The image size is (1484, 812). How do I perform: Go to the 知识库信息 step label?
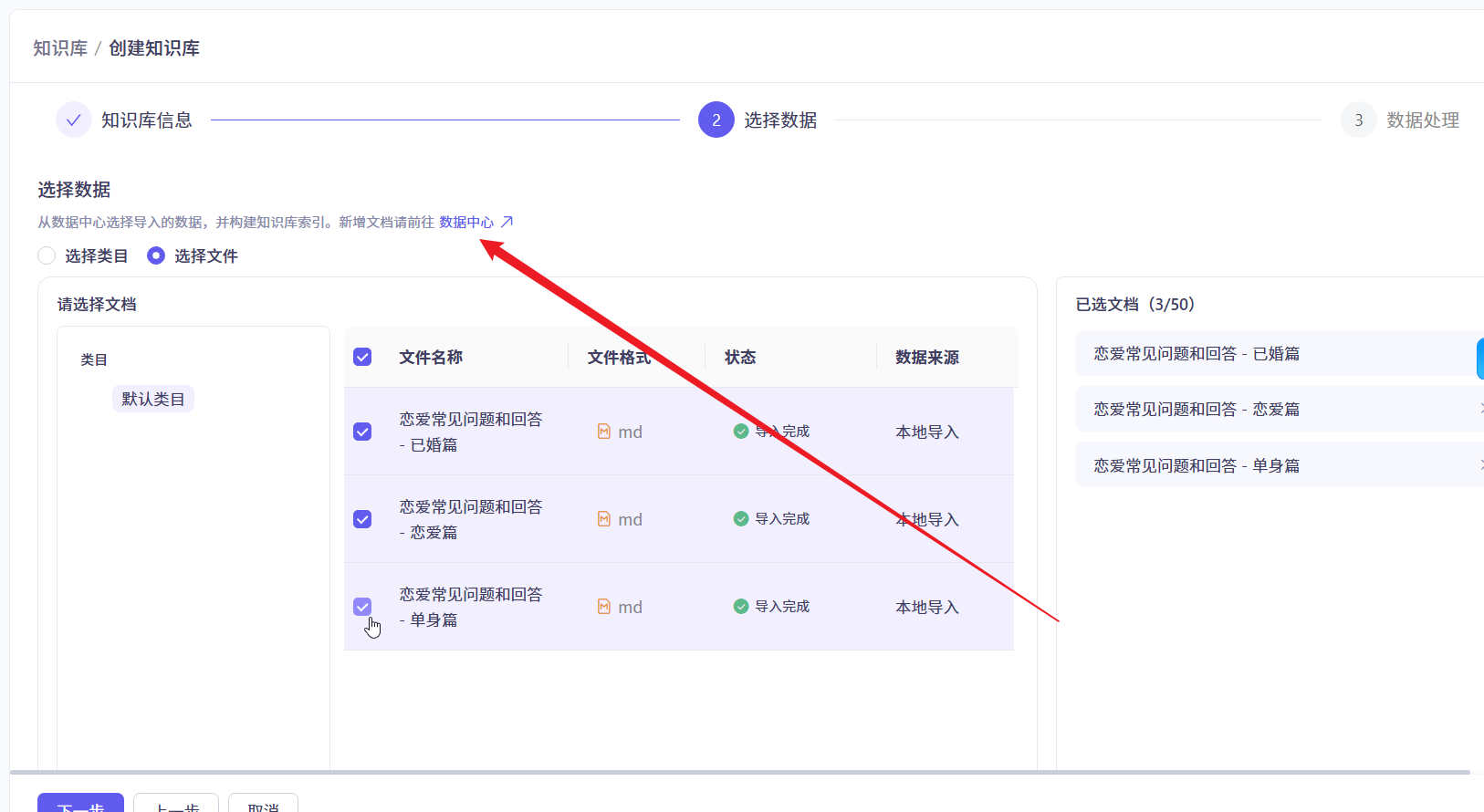[147, 120]
